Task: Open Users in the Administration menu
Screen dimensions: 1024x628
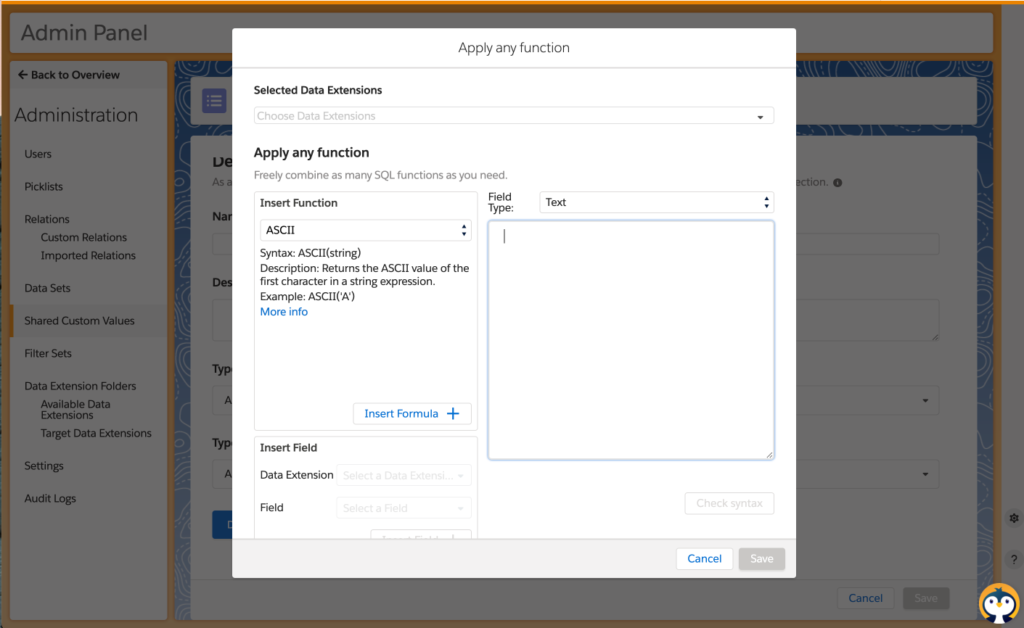Action: 38,154
